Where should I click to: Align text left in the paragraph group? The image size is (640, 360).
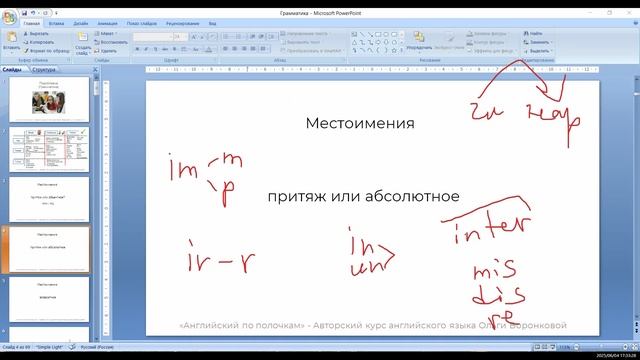[225, 49]
